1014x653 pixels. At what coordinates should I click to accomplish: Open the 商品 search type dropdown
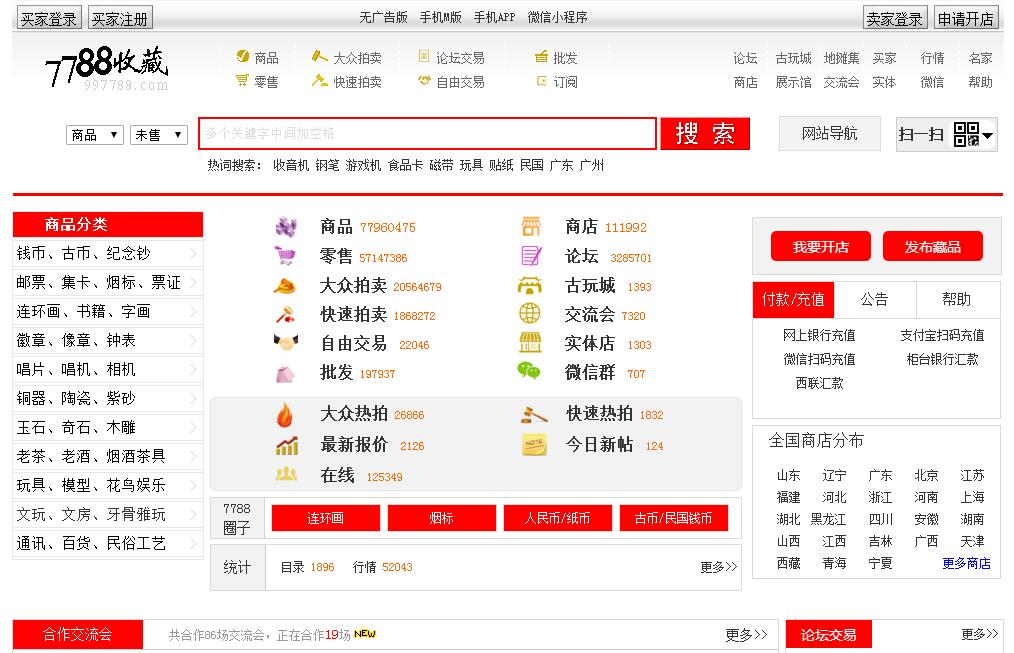tap(95, 134)
